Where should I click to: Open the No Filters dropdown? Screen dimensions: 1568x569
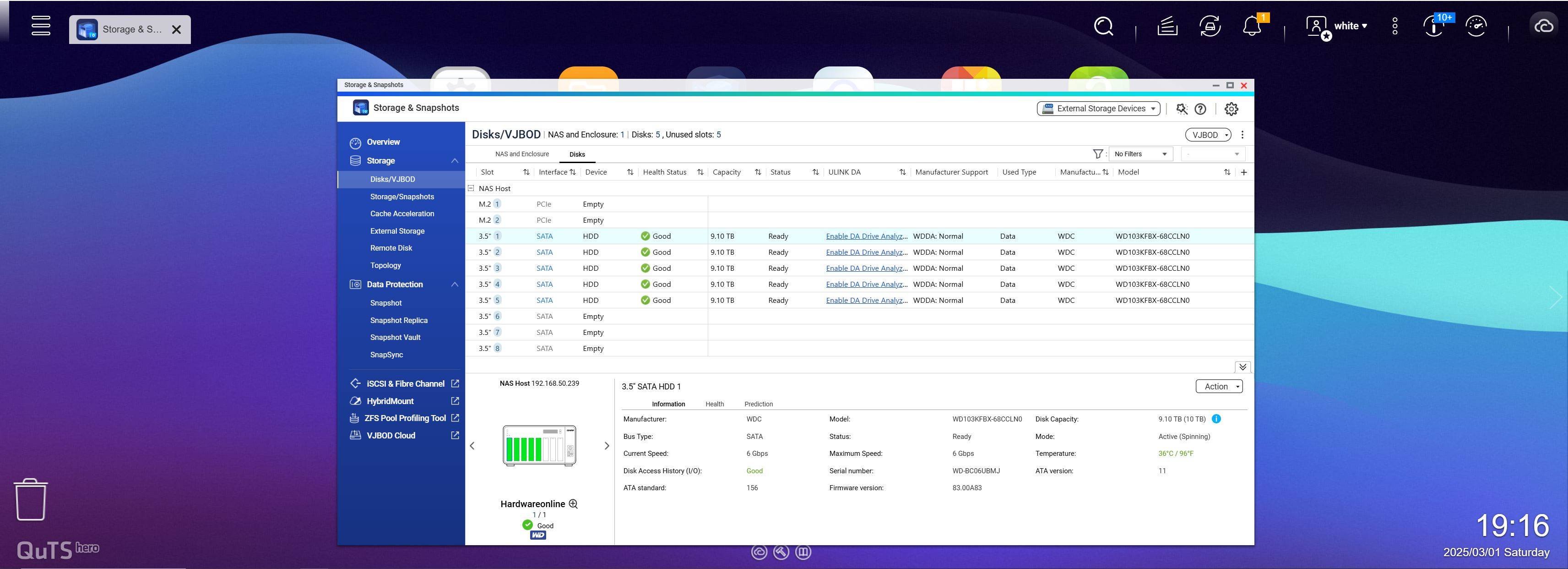coord(1140,154)
